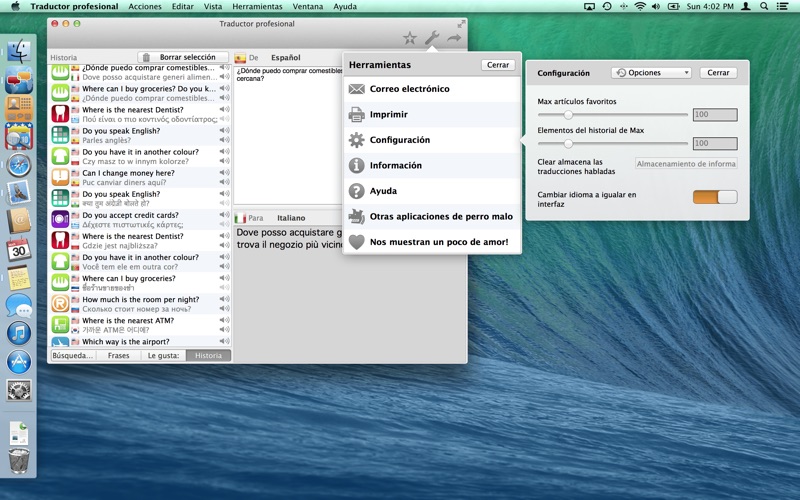The width and height of the screenshot is (800, 500).
Task: Toggle the 'Cambiar idioma a igualar' switch
Action: point(714,197)
